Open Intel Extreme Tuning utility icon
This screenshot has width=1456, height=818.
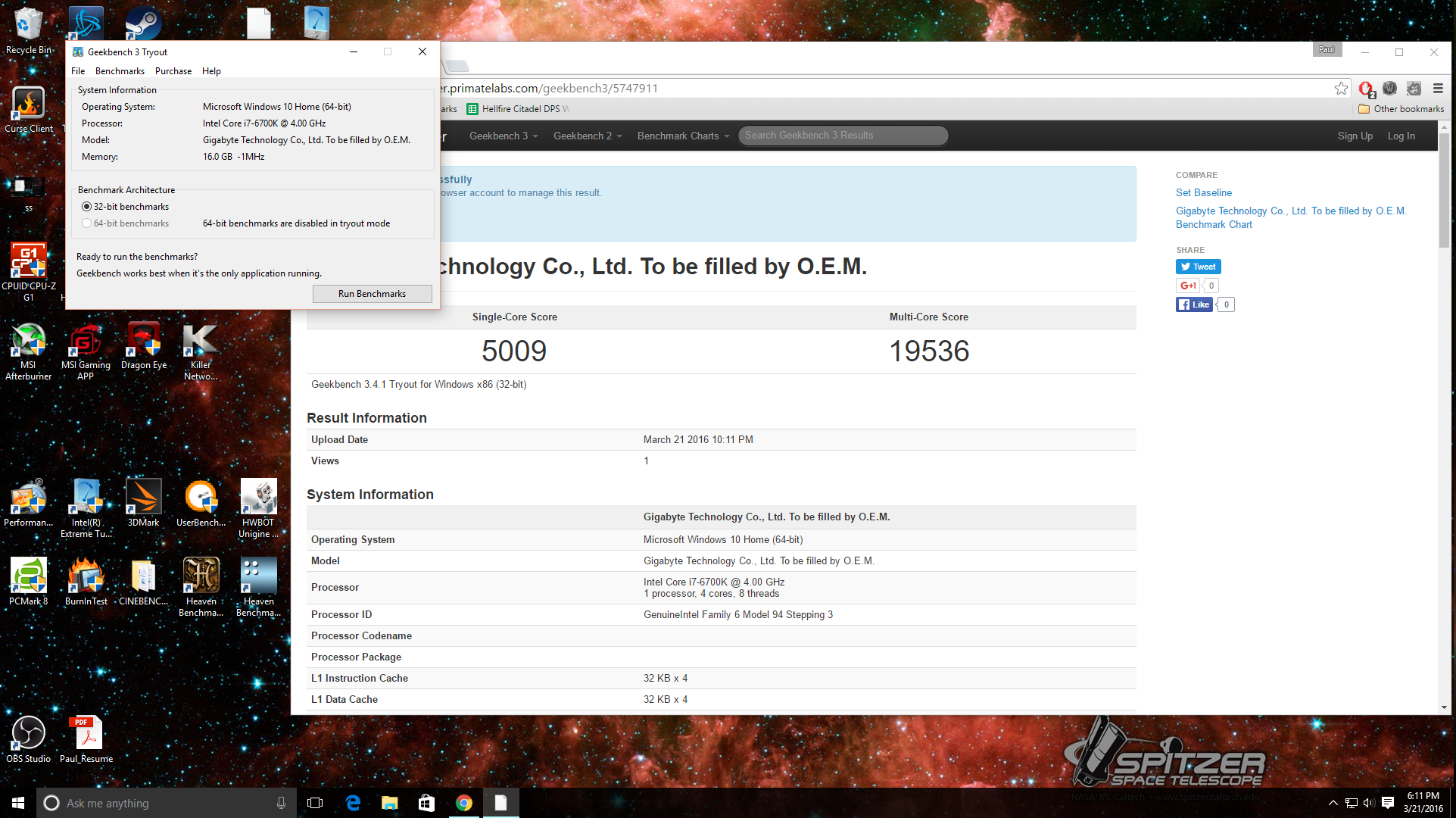[x=86, y=508]
